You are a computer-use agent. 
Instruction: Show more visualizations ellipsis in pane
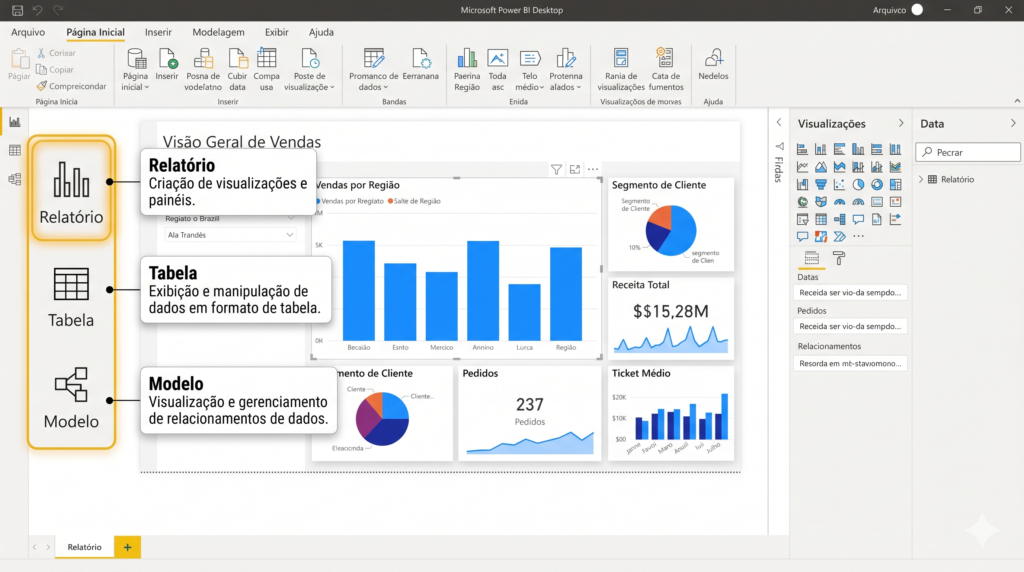click(x=858, y=236)
